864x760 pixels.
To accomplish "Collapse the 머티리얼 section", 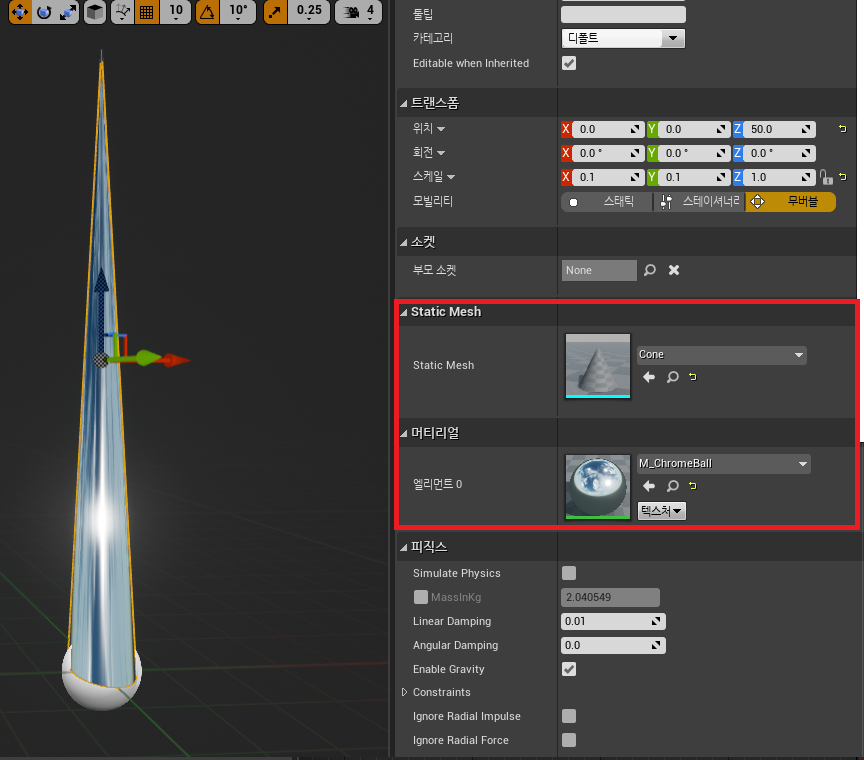I will [403, 433].
